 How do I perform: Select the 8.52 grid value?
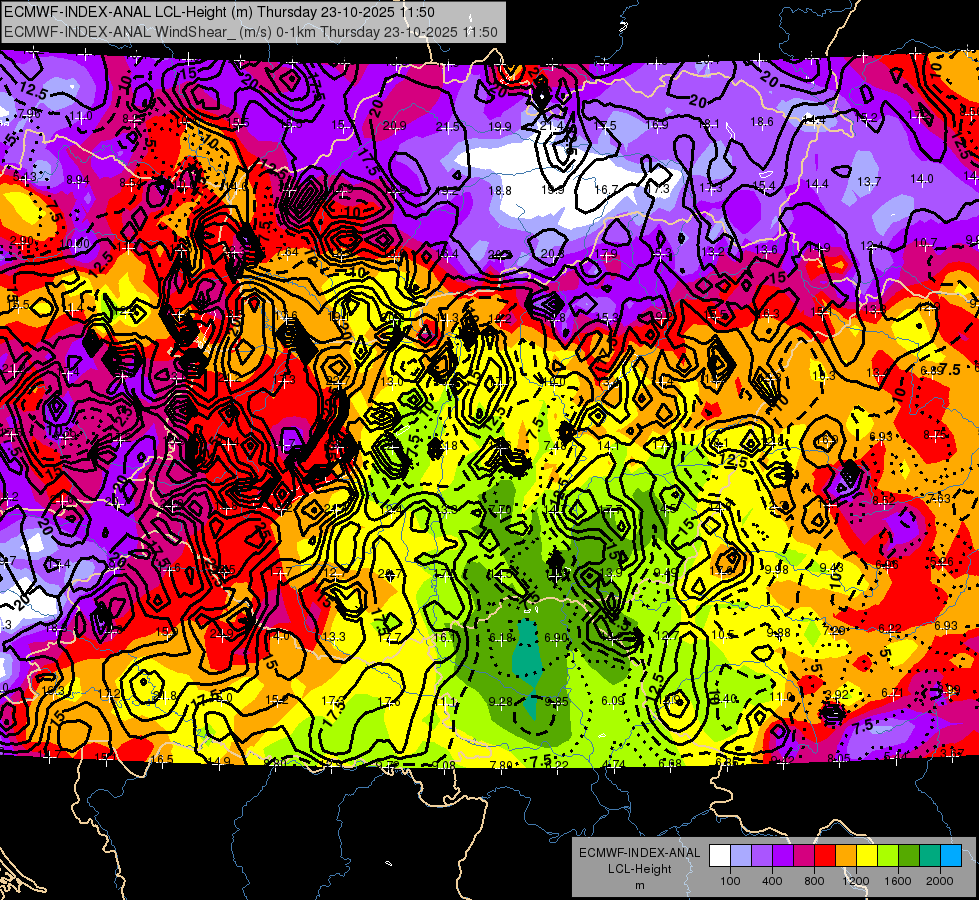pyautogui.click(x=883, y=500)
